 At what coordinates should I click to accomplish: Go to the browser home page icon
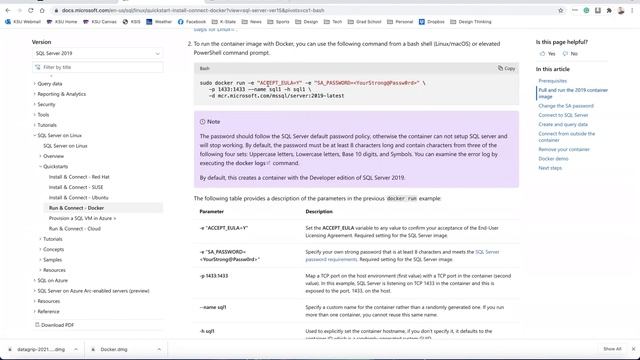[42, 10]
